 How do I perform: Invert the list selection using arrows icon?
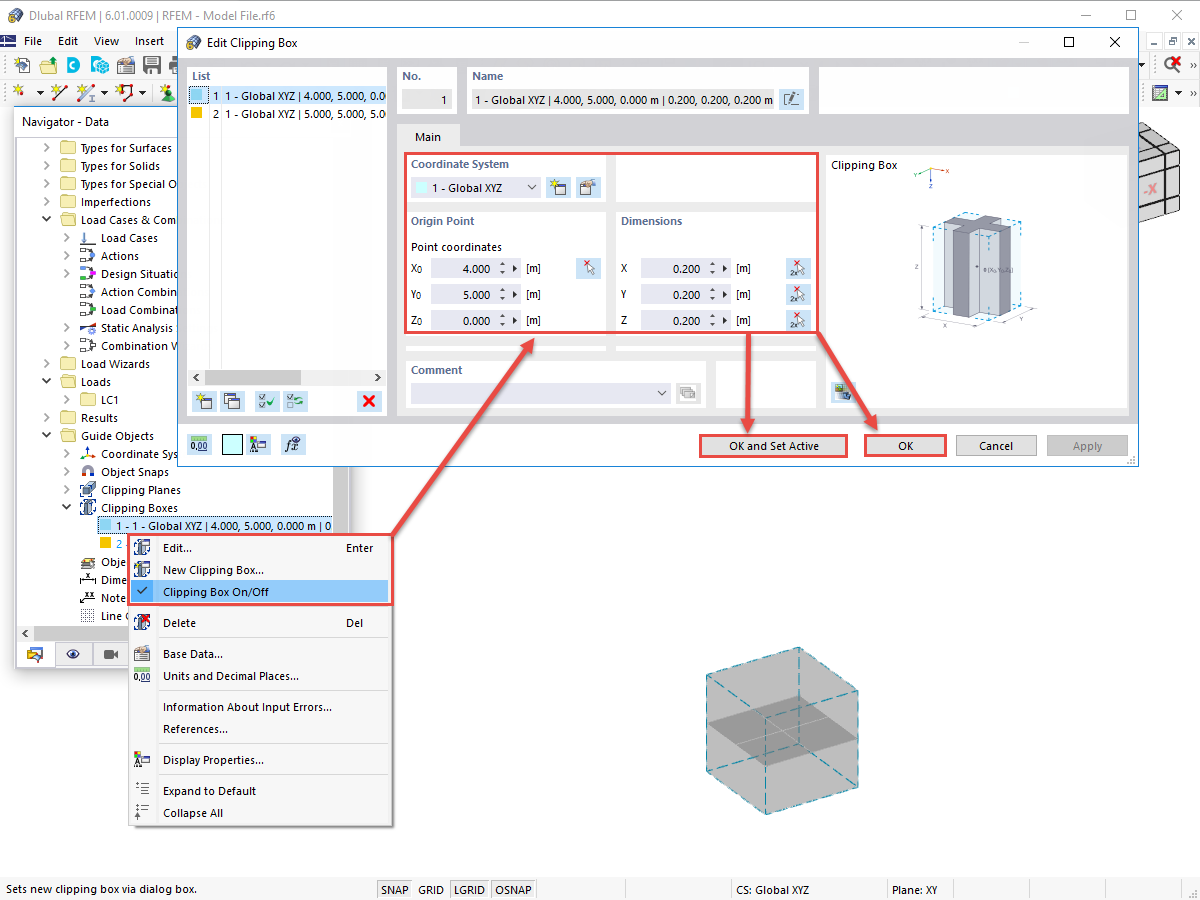(294, 401)
